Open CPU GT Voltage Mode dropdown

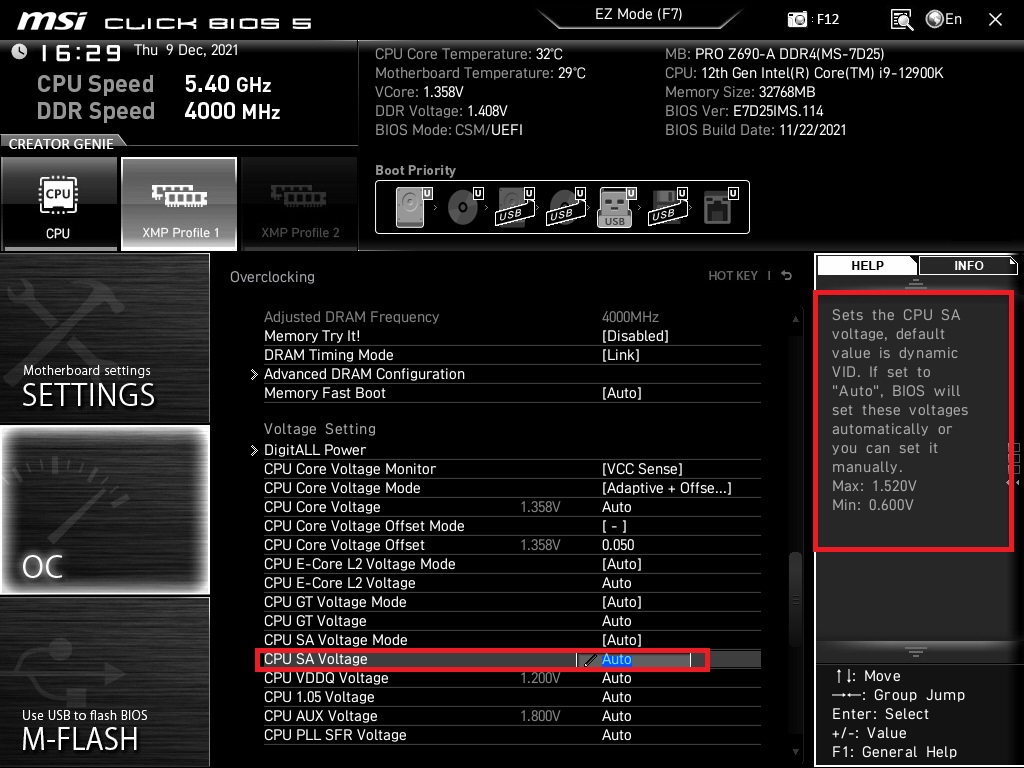622,601
